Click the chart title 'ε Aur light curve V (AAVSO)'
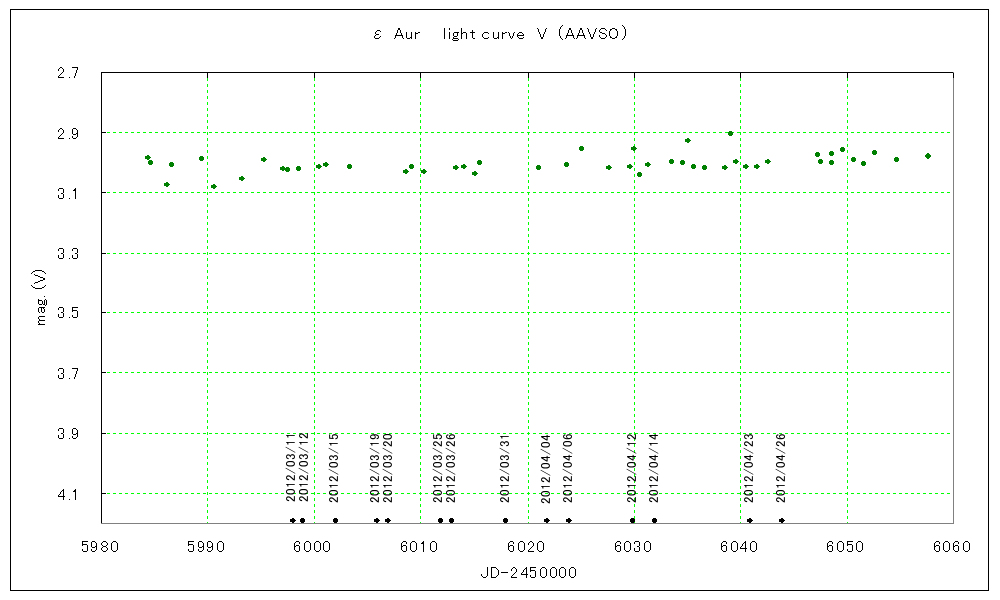This screenshot has height=600, width=1000. click(500, 35)
